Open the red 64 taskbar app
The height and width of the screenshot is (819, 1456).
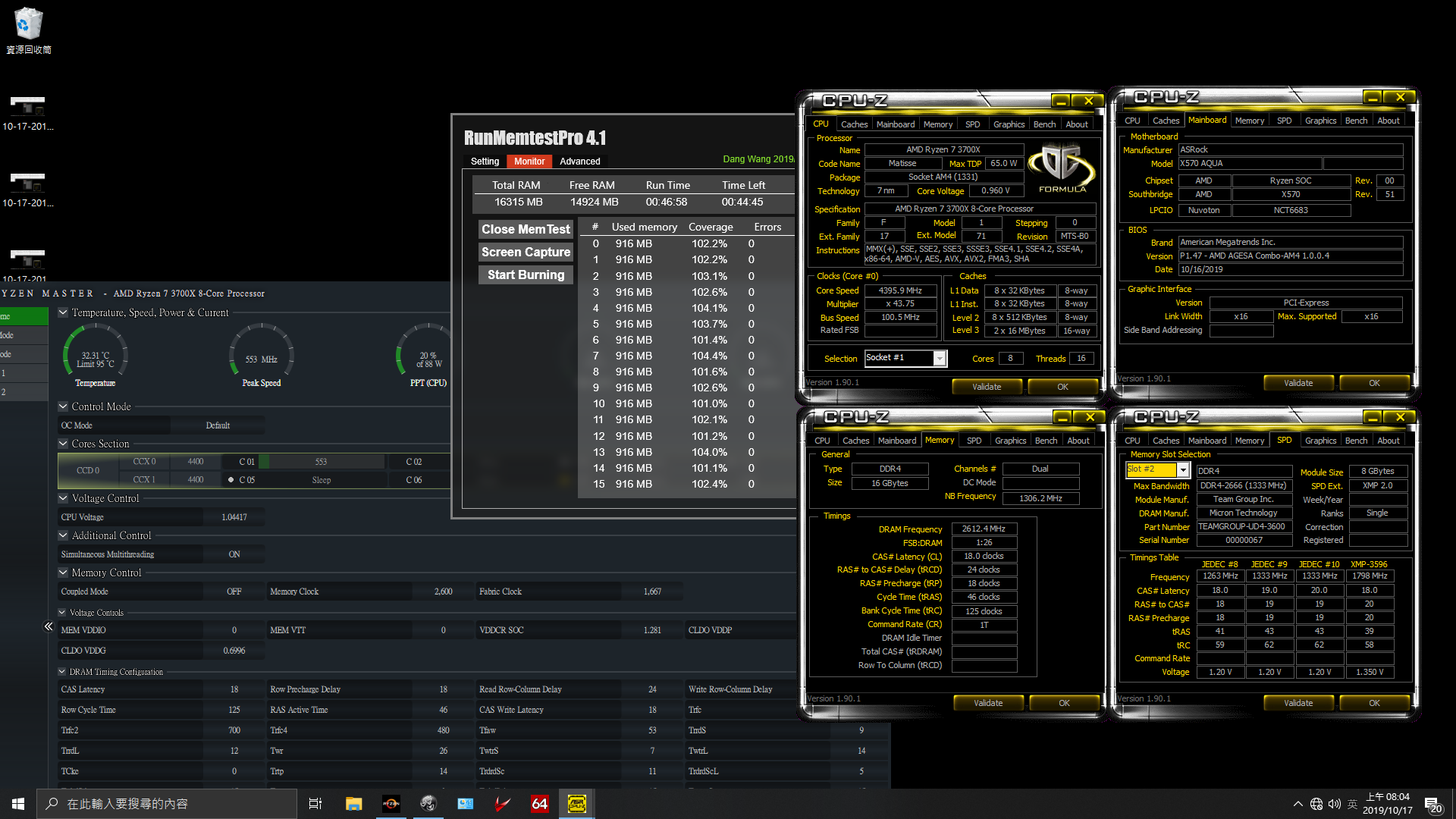pyautogui.click(x=539, y=804)
